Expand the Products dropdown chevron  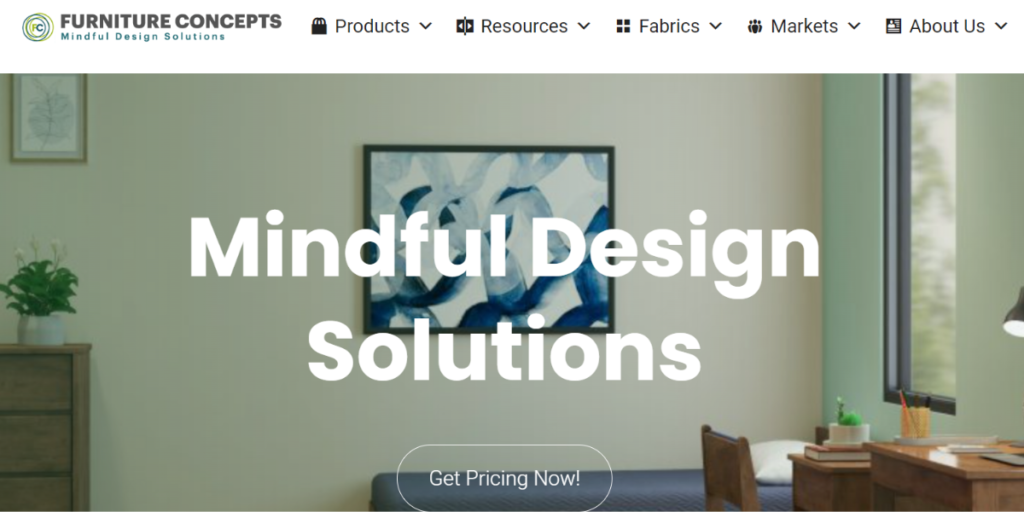click(425, 26)
